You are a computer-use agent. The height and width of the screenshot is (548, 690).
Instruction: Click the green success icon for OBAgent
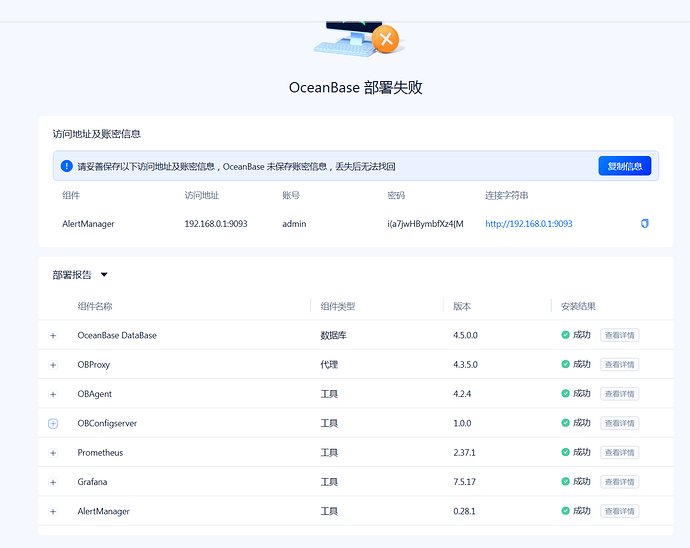565,394
